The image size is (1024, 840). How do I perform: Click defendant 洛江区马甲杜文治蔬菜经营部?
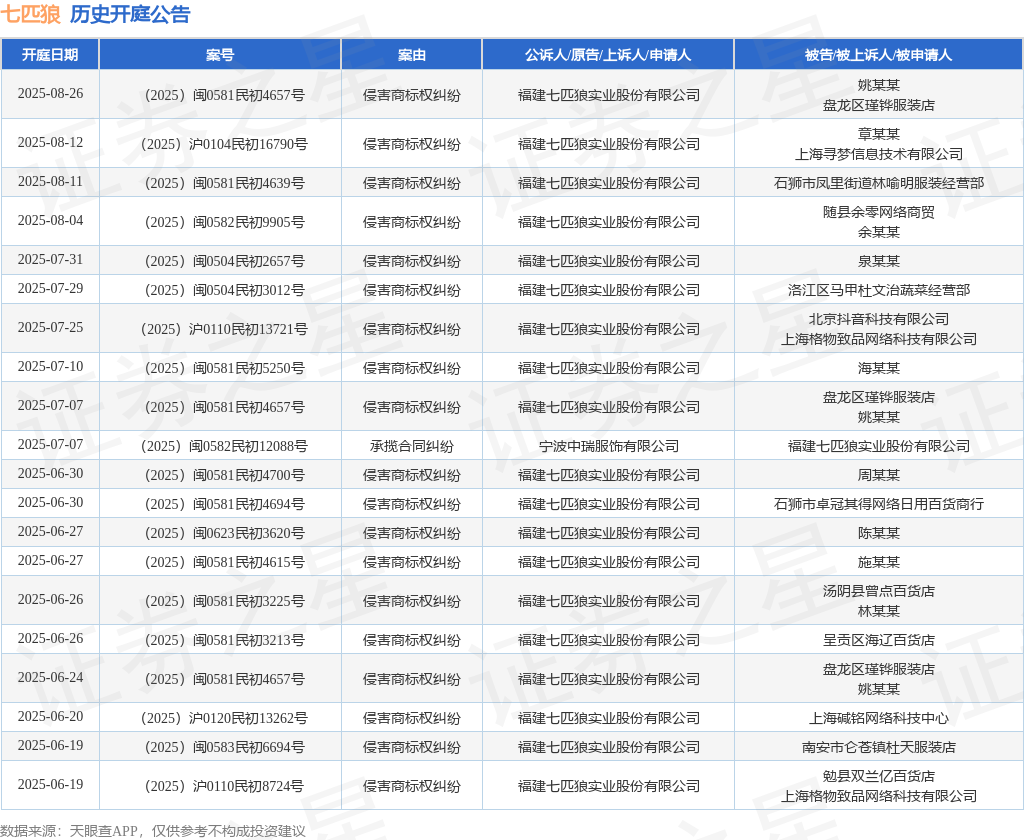[878, 291]
